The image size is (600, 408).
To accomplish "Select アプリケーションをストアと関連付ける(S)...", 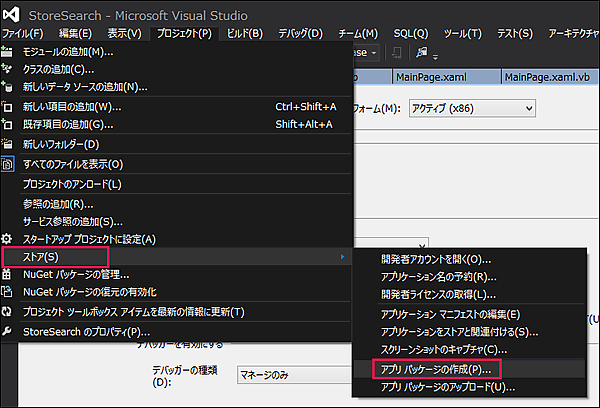I will [470, 332].
